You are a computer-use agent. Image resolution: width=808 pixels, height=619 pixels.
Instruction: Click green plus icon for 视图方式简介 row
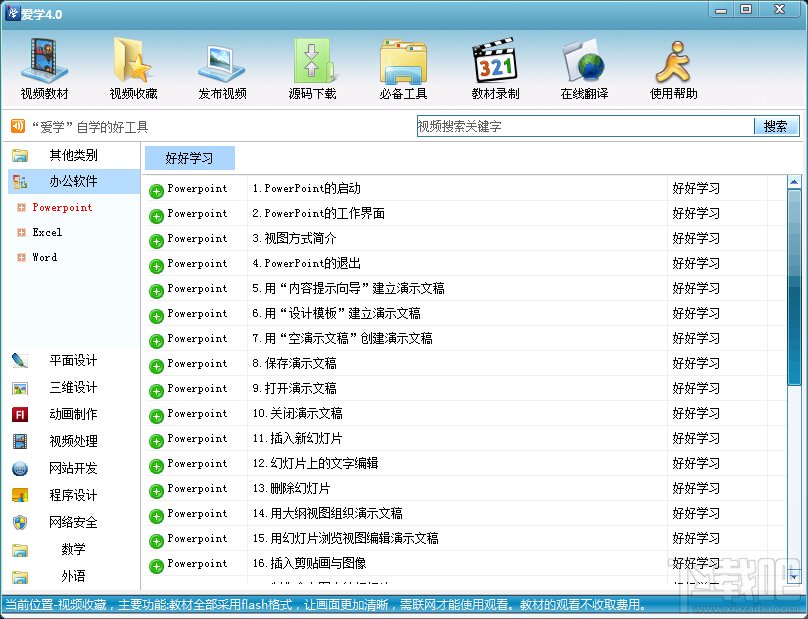[156, 241]
